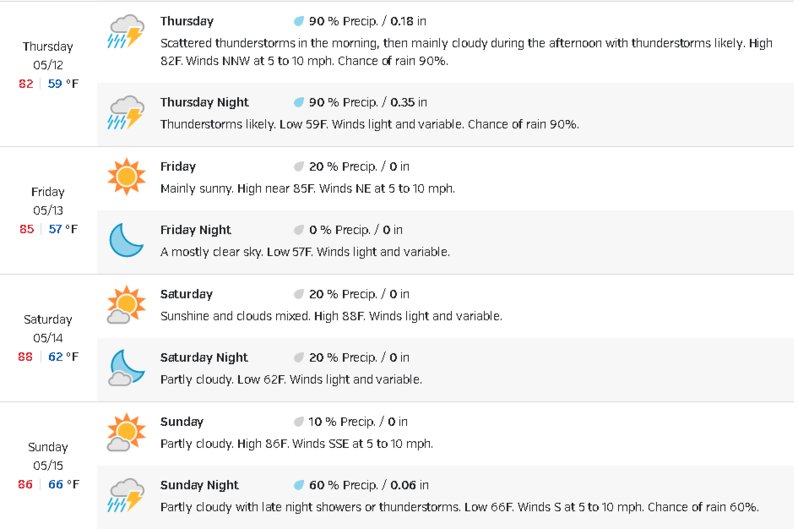
Task: Select the Friday 05/13 date label
Action: click(48, 201)
